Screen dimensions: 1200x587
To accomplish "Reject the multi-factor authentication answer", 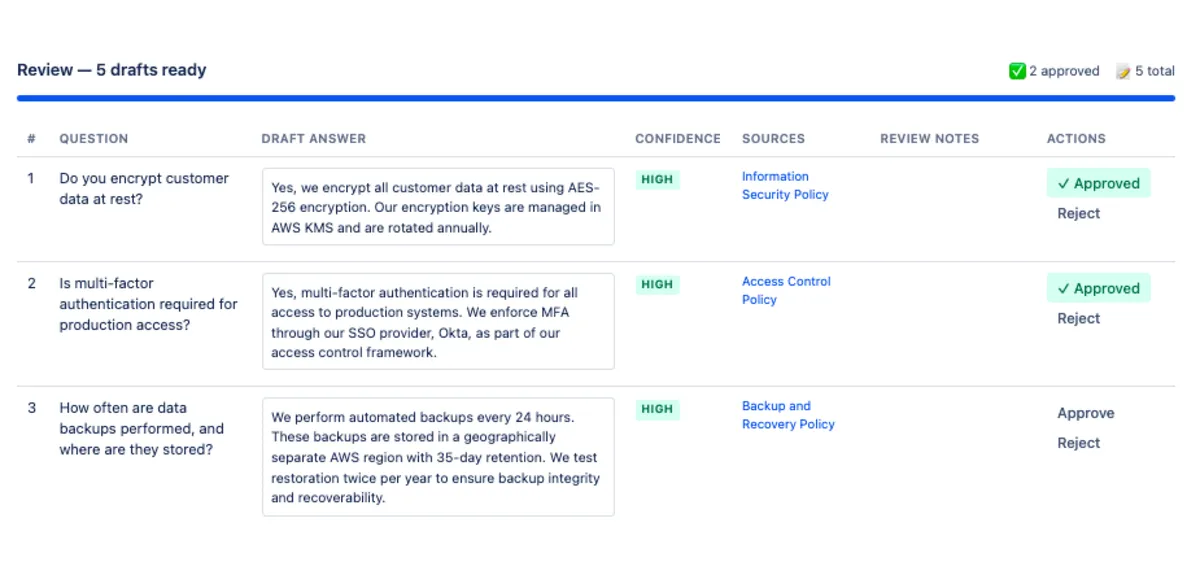I will click(x=1078, y=318).
